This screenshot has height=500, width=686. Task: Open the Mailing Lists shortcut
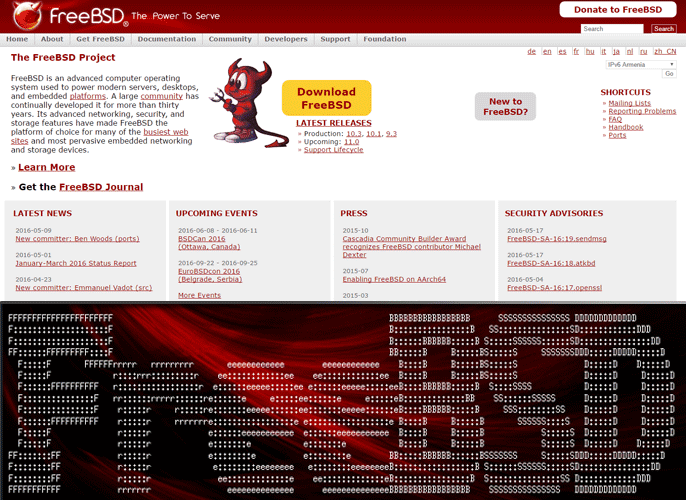[629, 103]
